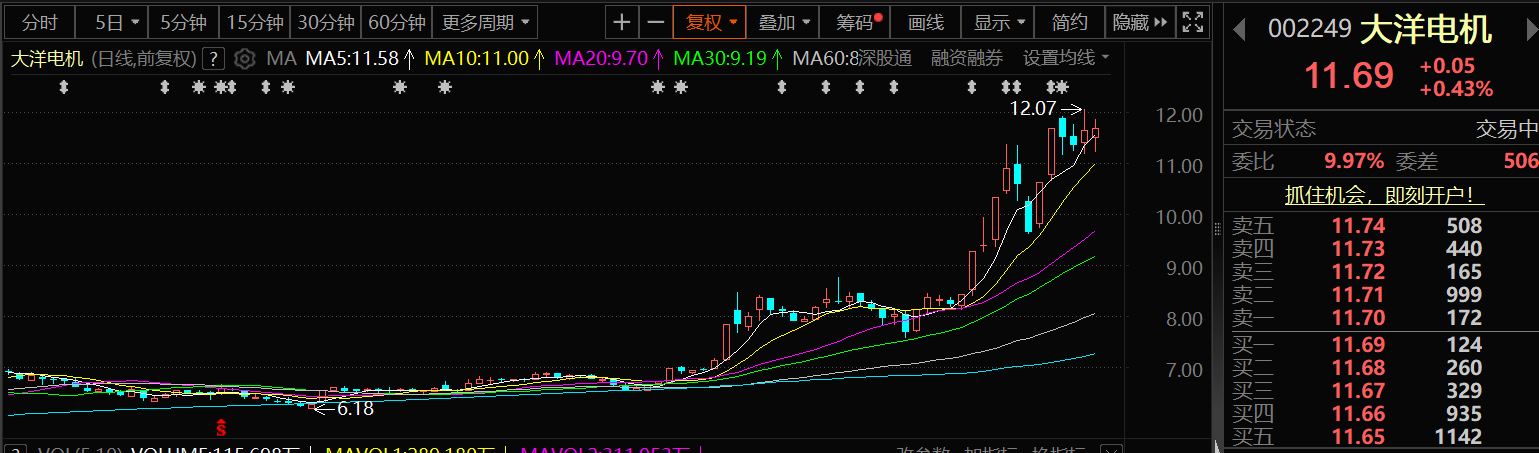The image size is (1539, 453).
Task: Click the 抓住机会,即刻开户 link
Action: click(1384, 196)
